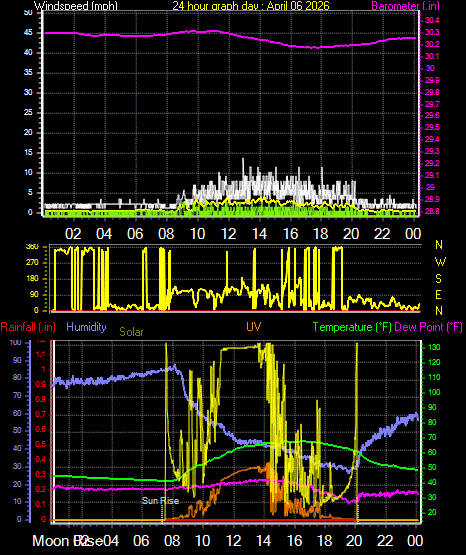
Task: Click the 22 hour label under bottom graph
Action: (385, 541)
